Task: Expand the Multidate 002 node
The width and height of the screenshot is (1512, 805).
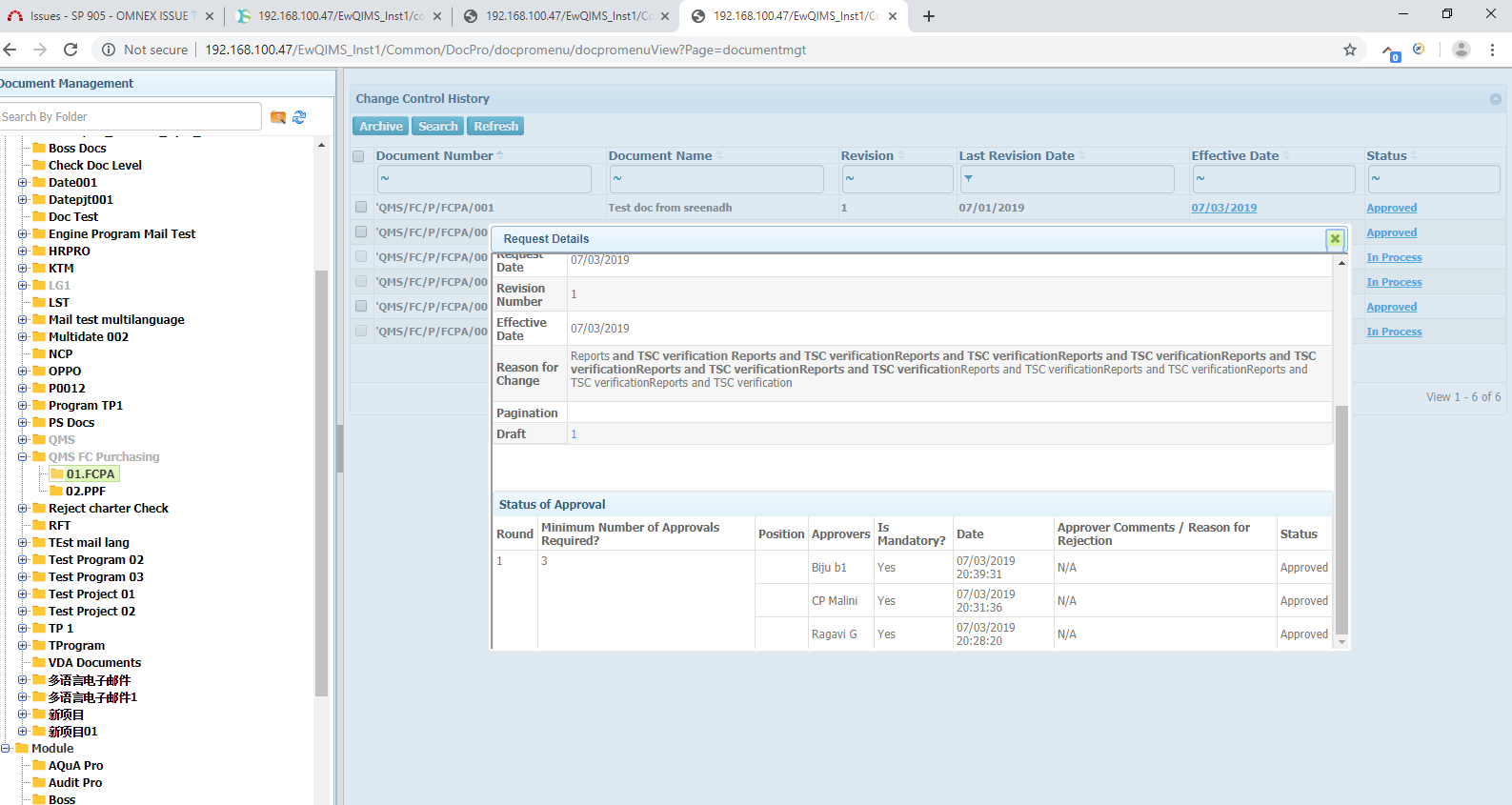Action: coord(23,336)
